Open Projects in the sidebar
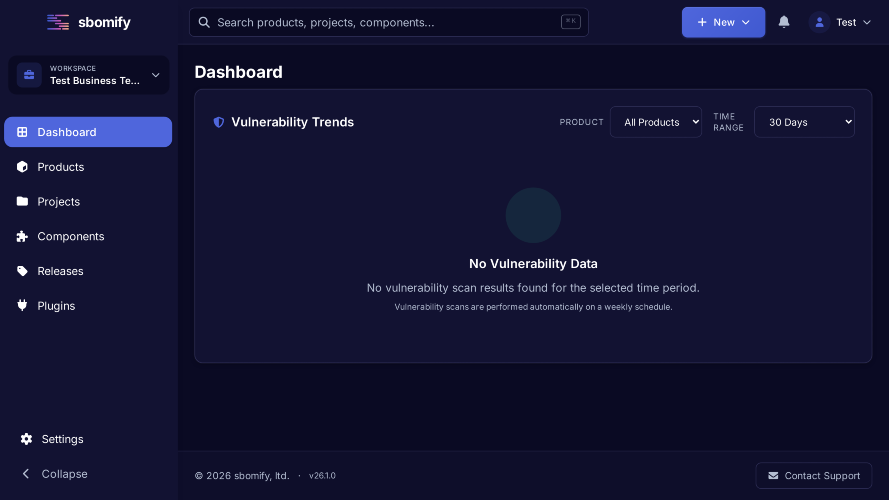This screenshot has height=500, width=889. (88, 201)
